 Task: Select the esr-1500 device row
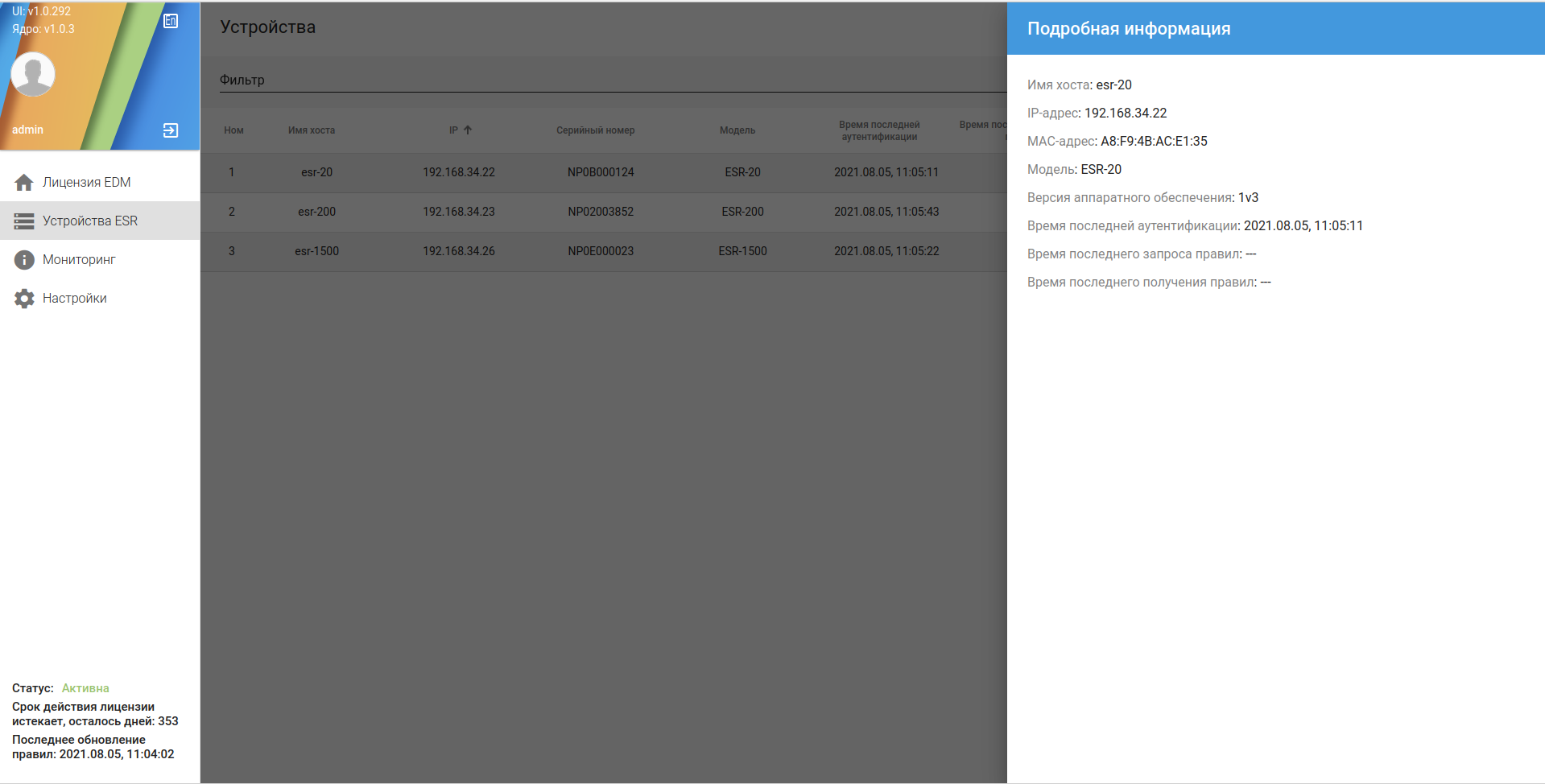pos(604,251)
